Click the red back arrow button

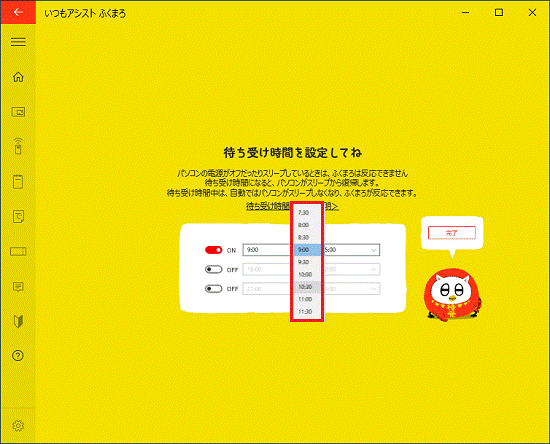(18, 12)
